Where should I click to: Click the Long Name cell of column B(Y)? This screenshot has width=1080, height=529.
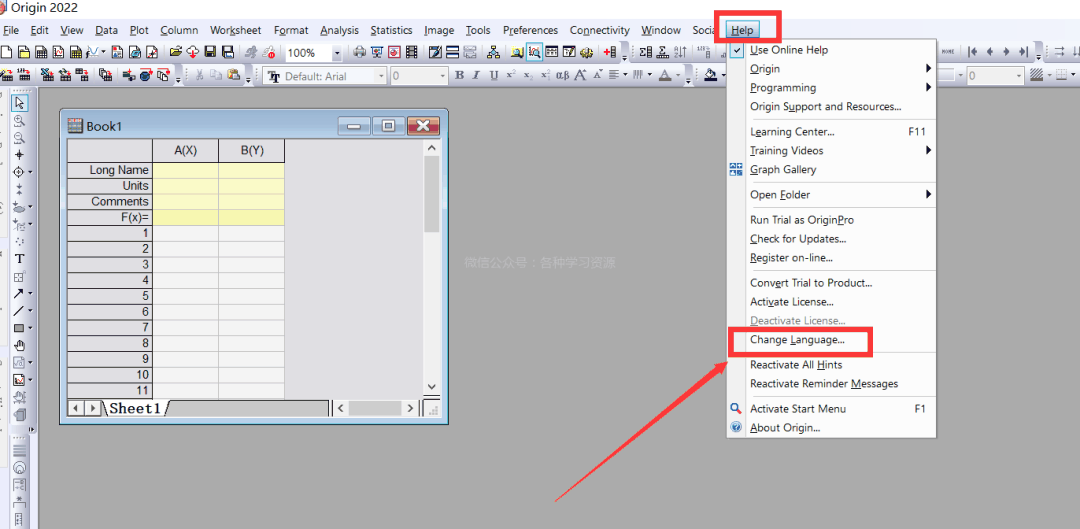point(251,170)
